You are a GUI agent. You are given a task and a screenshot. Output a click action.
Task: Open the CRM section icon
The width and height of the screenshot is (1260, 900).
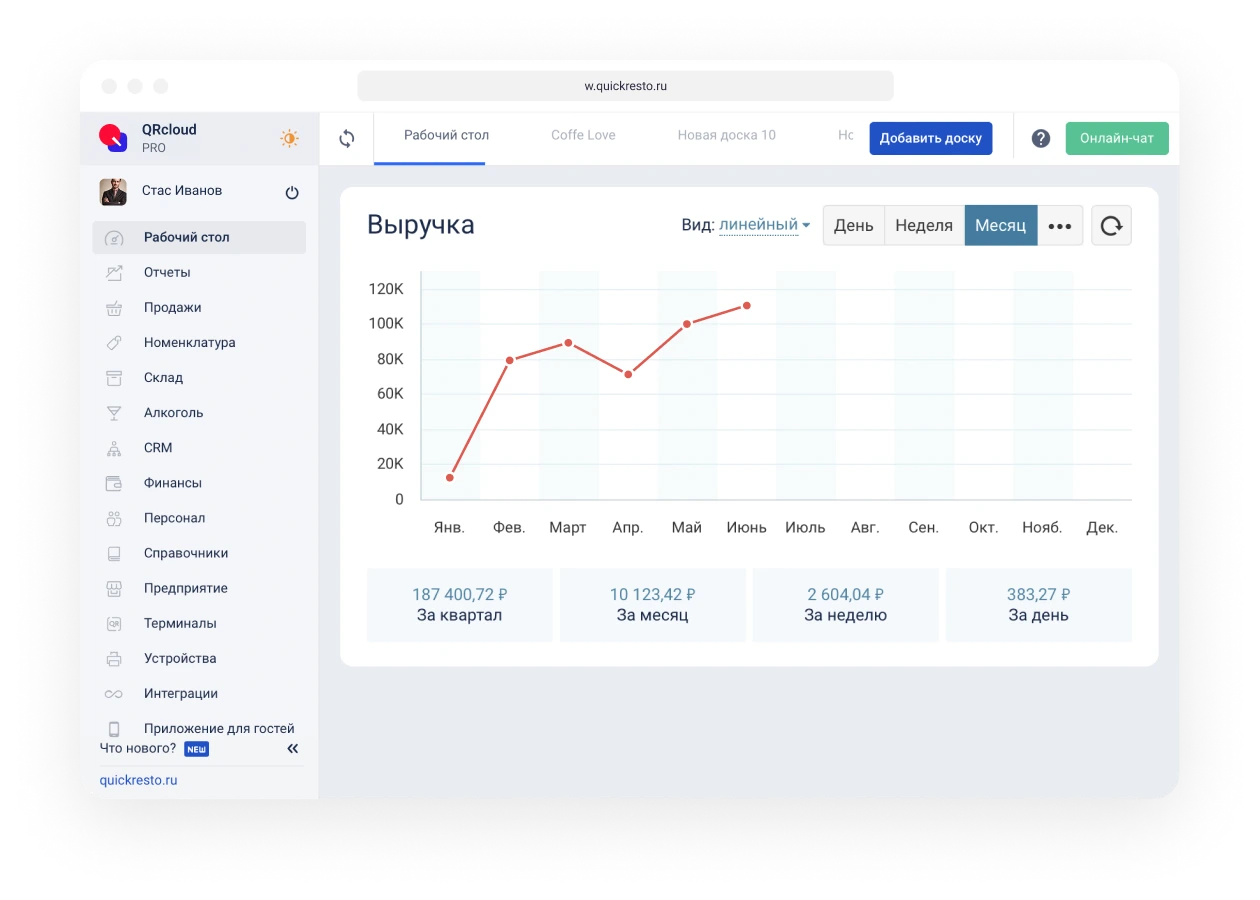pyautogui.click(x=114, y=447)
